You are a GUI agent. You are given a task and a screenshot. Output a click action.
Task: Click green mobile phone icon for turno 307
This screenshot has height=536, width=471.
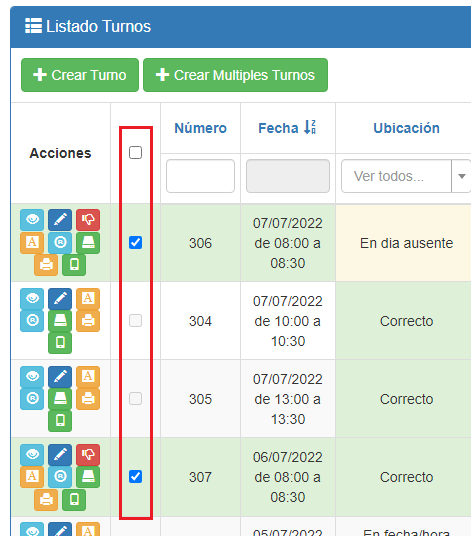(x=74, y=500)
